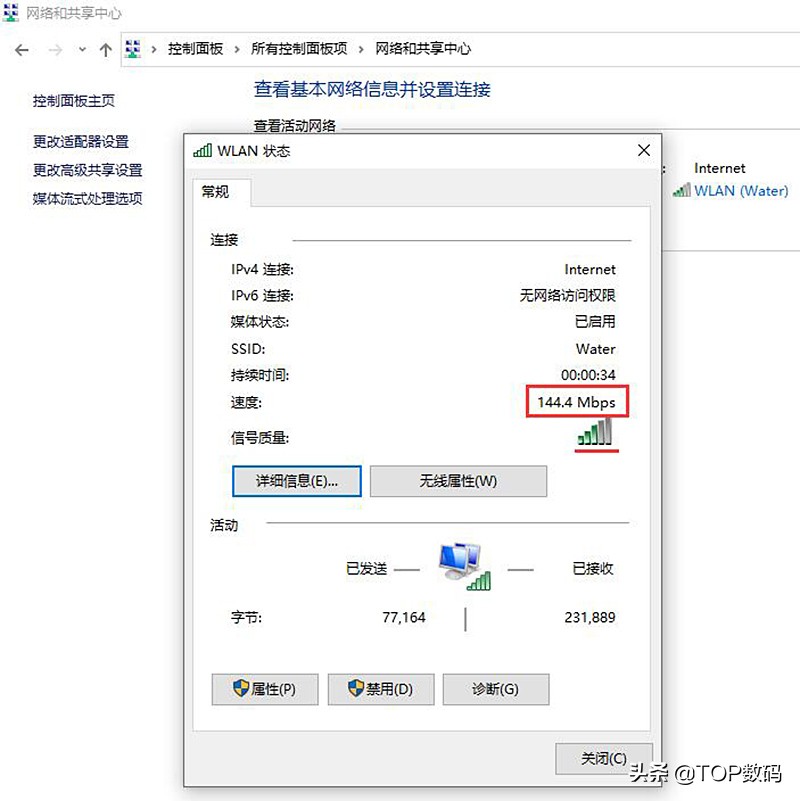Click the chevron after 控制面板 in the address bar
The image size is (800, 801).
pos(235,48)
